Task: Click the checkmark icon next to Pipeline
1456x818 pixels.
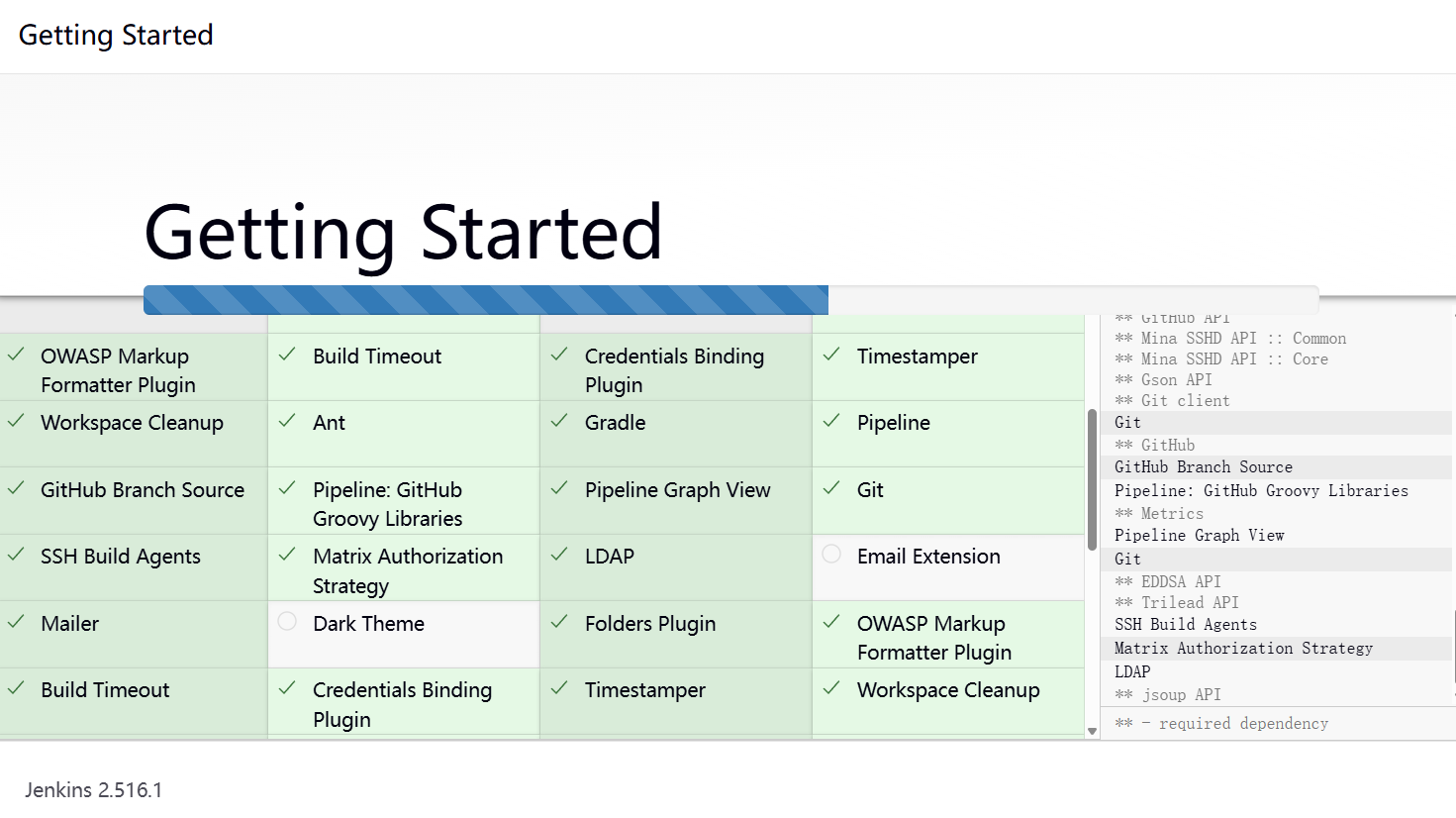Action: tap(831, 421)
